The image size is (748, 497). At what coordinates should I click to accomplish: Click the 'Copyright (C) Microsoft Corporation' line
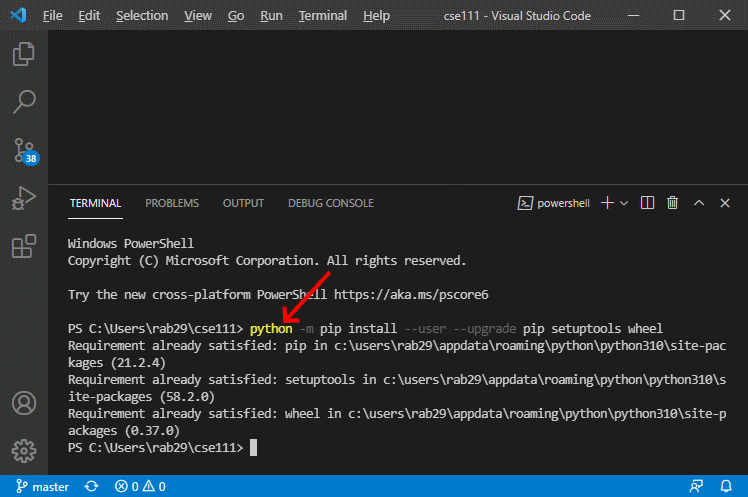[267, 260]
